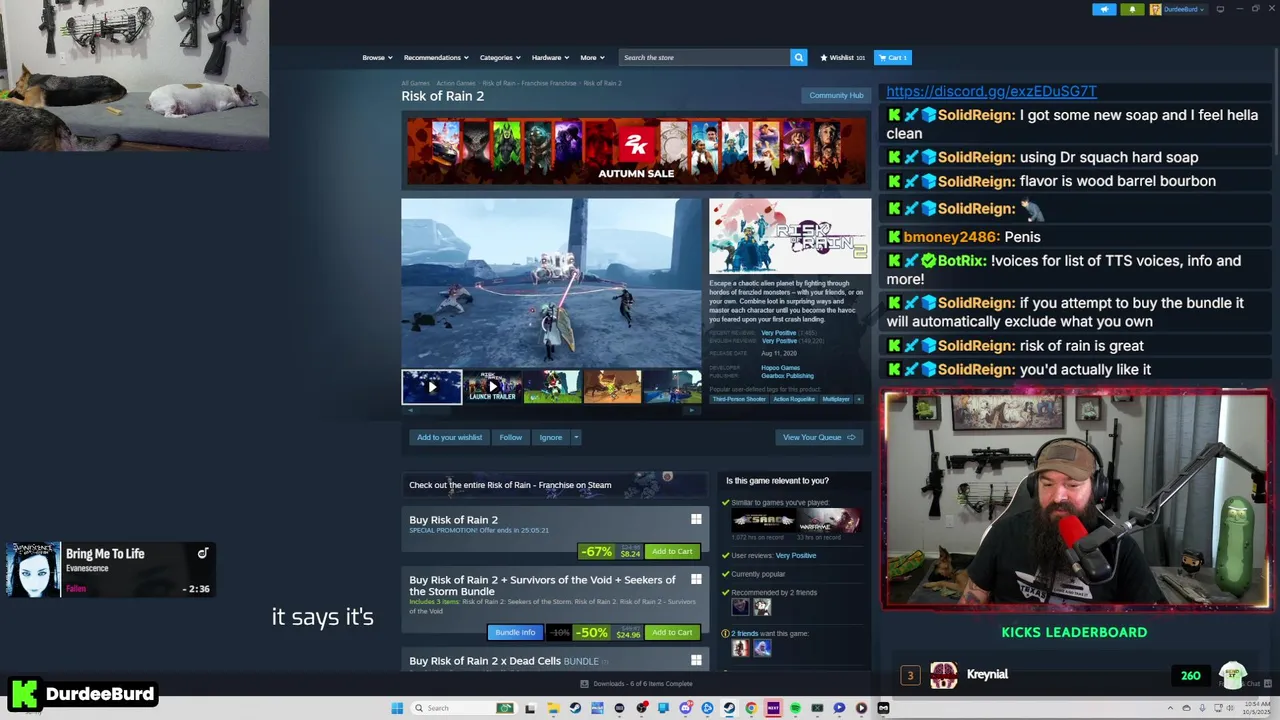Expand the DurdeeBurd account dropdown
This screenshot has width=1280, height=720.
[x=1188, y=9]
